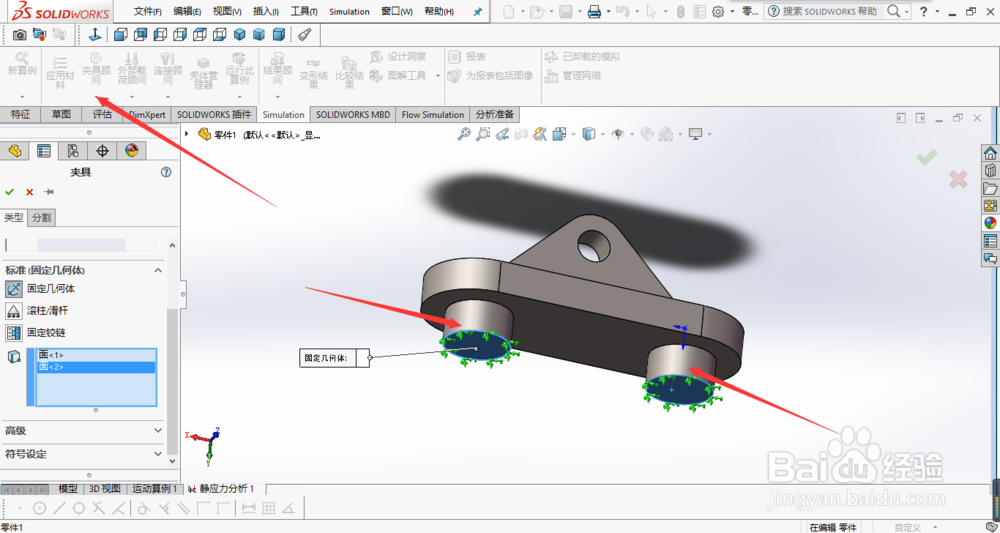
Task: Open the PropertyManager tab
Action: point(44,150)
